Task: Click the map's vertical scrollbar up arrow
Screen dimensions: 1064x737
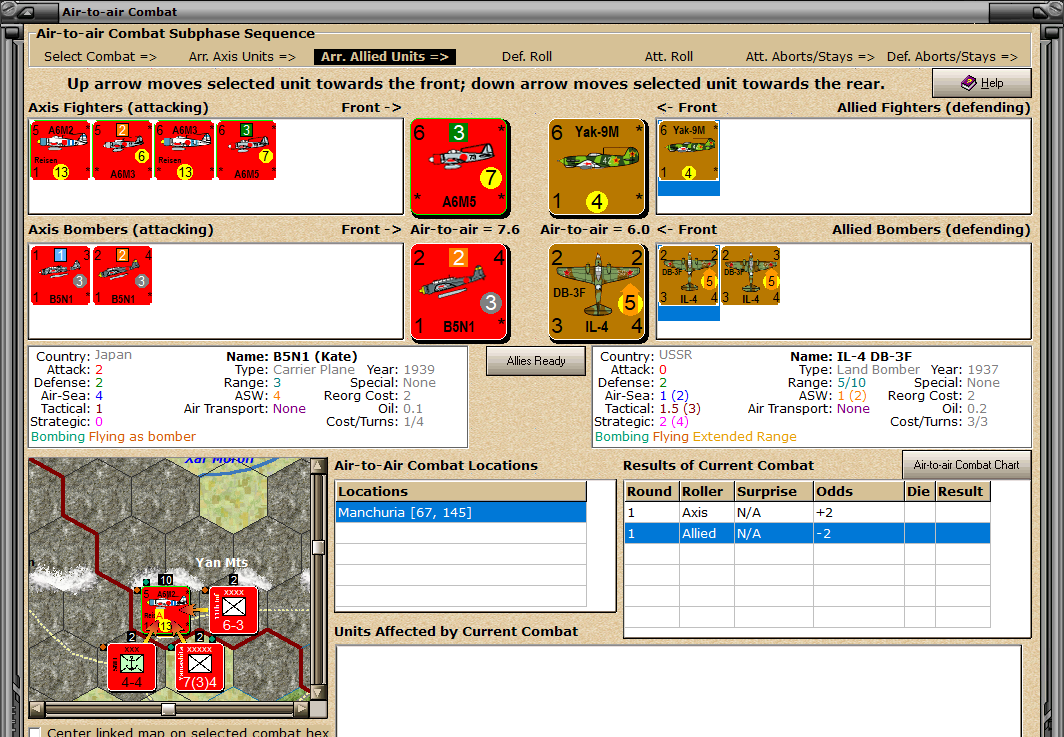Action: coord(318,466)
